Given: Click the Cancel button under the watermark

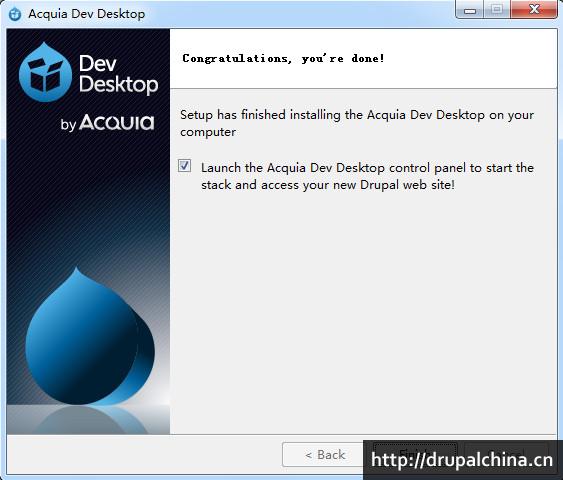Looking at the screenshot, I should pos(507,454).
